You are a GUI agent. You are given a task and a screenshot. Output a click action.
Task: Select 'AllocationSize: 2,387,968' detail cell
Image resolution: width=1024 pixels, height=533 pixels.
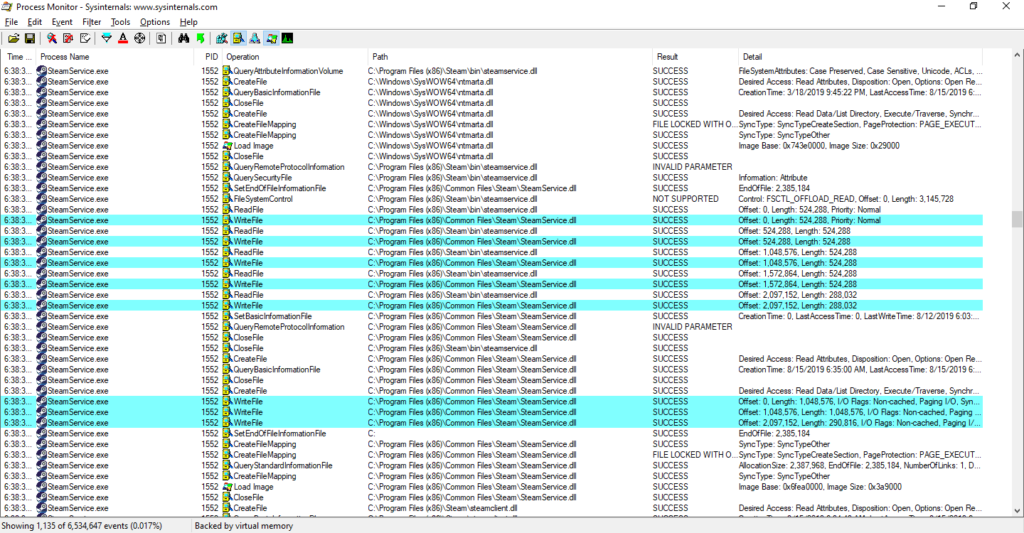pyautogui.click(x=859, y=466)
